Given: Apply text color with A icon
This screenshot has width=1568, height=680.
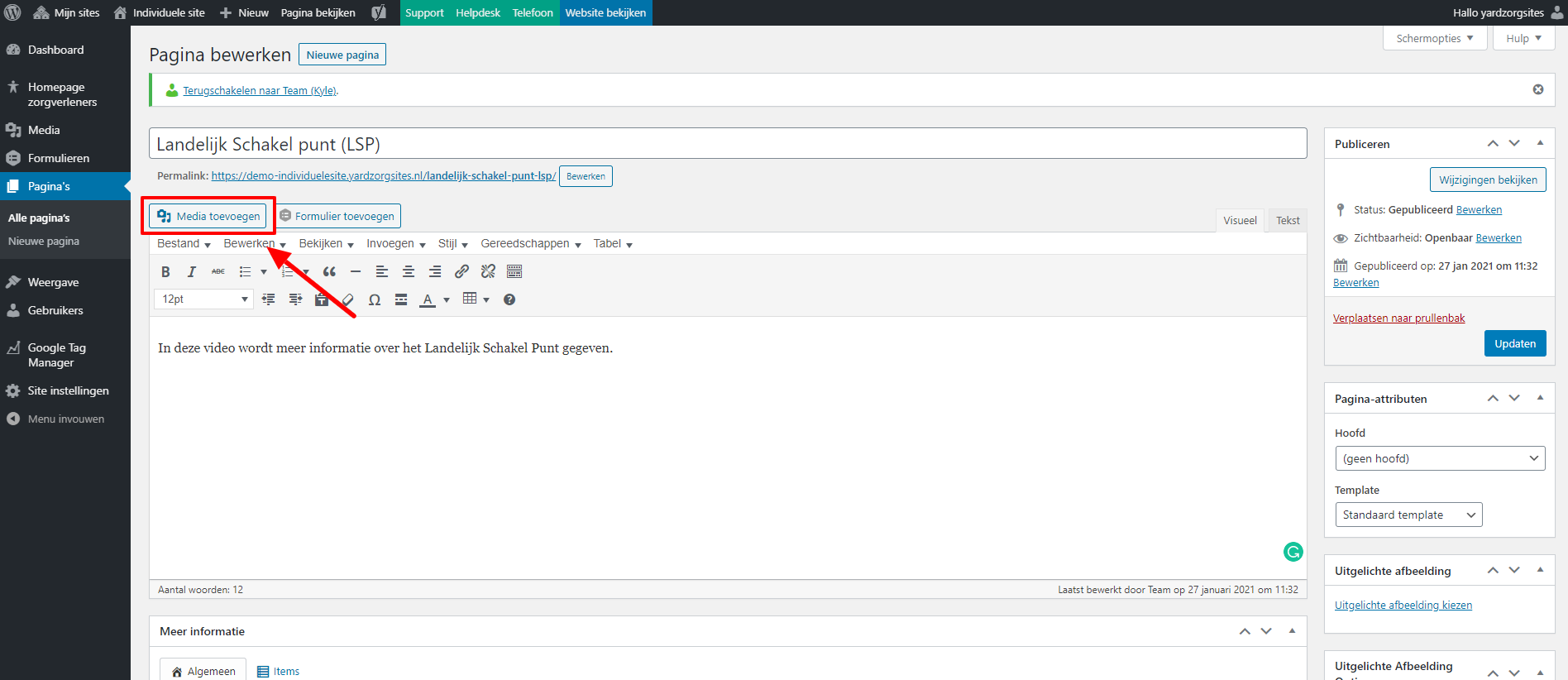Looking at the screenshot, I should coord(428,299).
